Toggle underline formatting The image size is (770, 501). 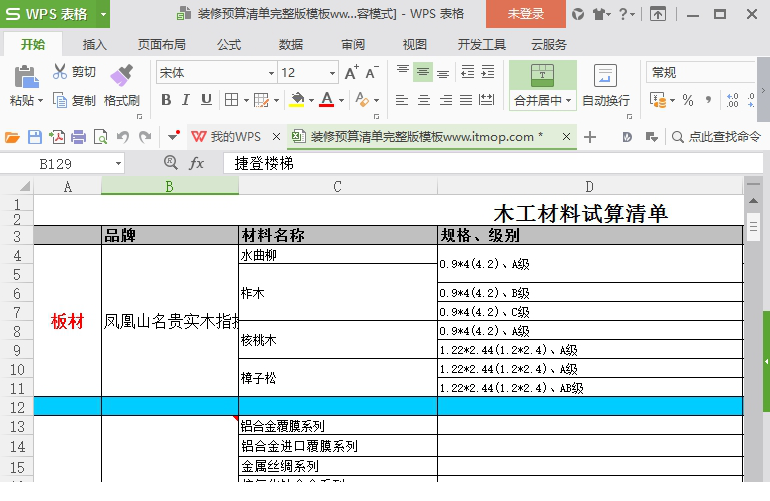(206, 100)
